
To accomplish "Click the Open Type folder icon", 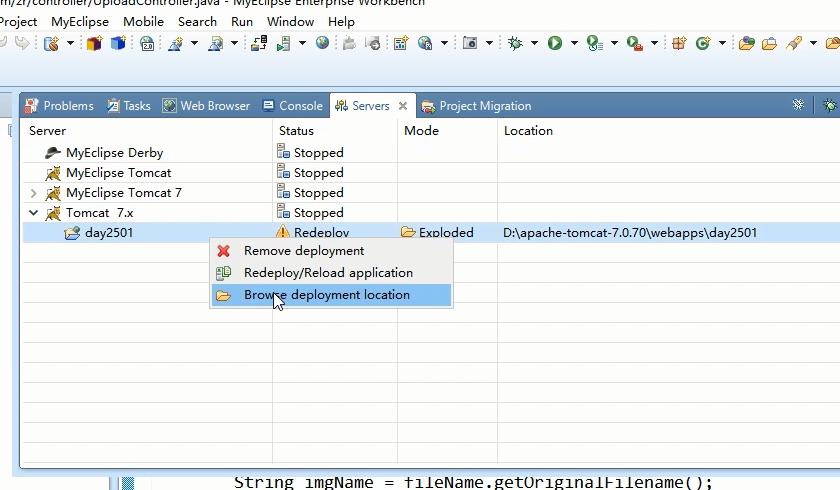I will point(746,43).
